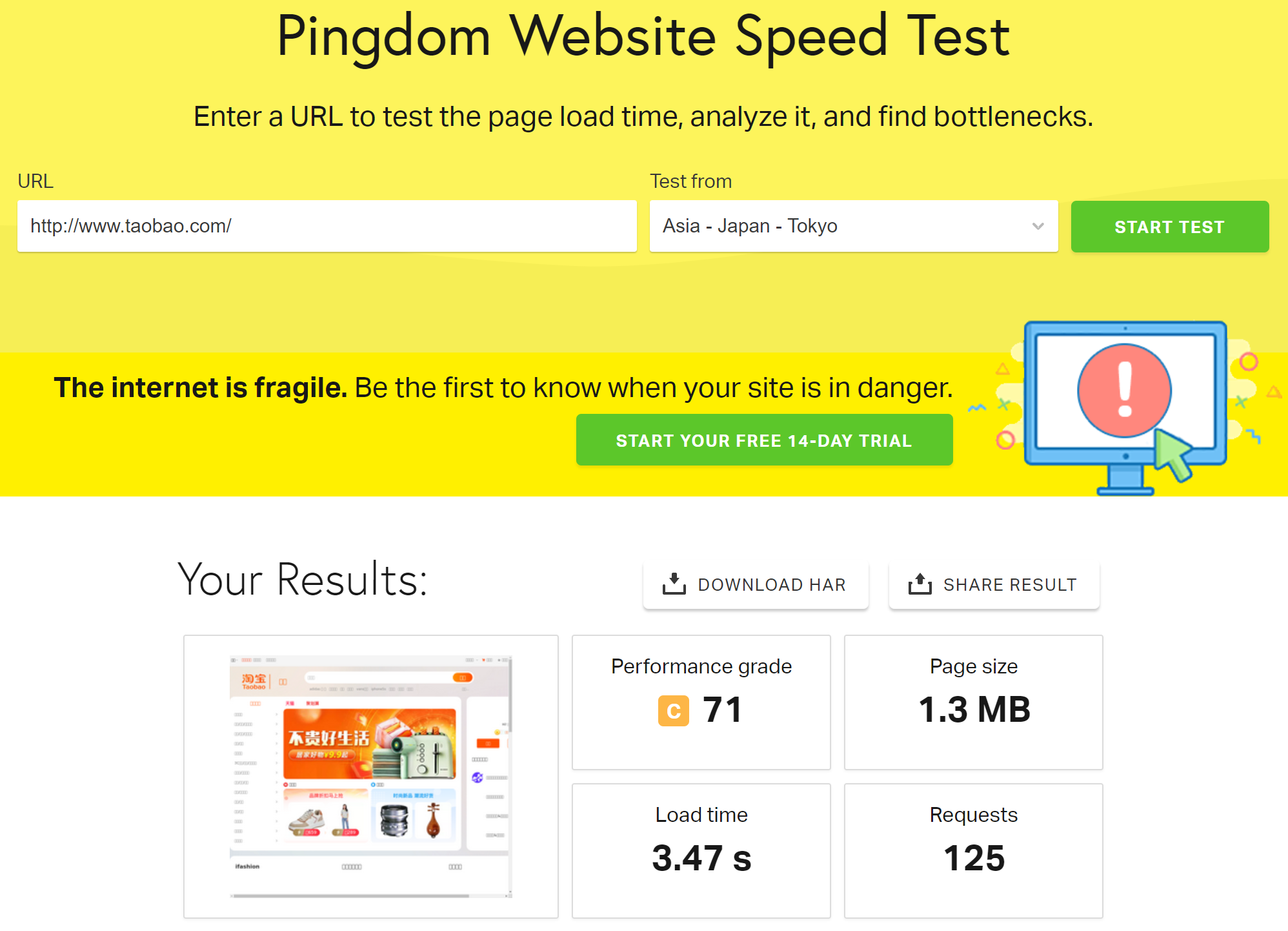Image resolution: width=1288 pixels, height=931 pixels.
Task: Select the Load time 3.47 s card
Action: point(701,851)
